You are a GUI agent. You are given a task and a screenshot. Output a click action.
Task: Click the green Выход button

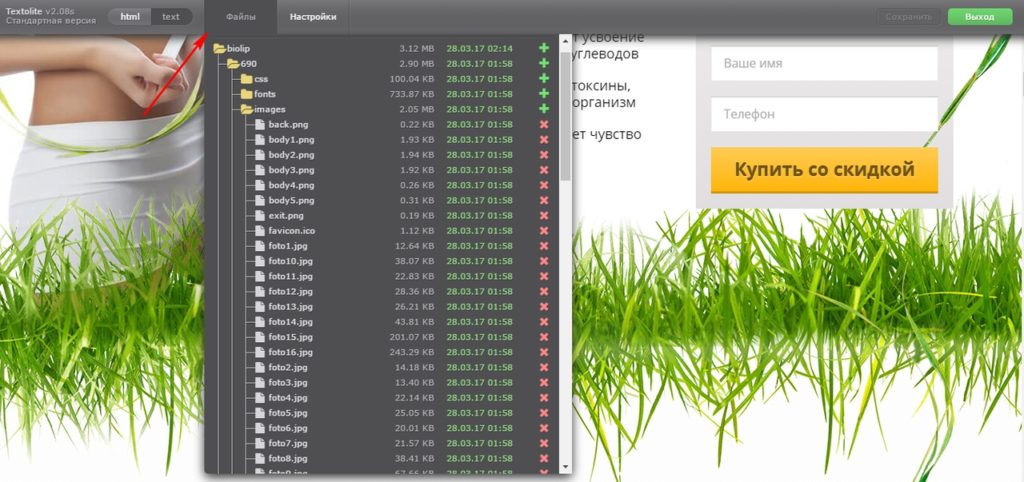click(x=980, y=16)
